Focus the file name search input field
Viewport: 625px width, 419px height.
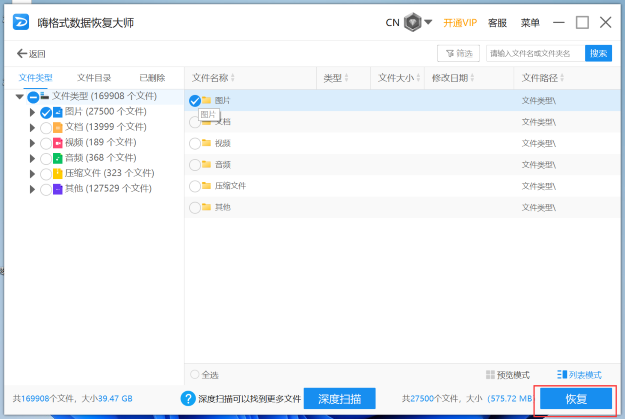(535, 53)
